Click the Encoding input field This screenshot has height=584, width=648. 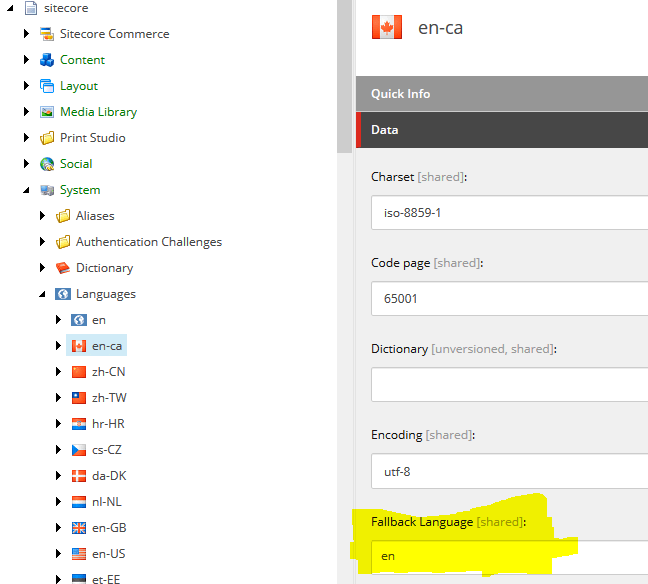[510, 472]
